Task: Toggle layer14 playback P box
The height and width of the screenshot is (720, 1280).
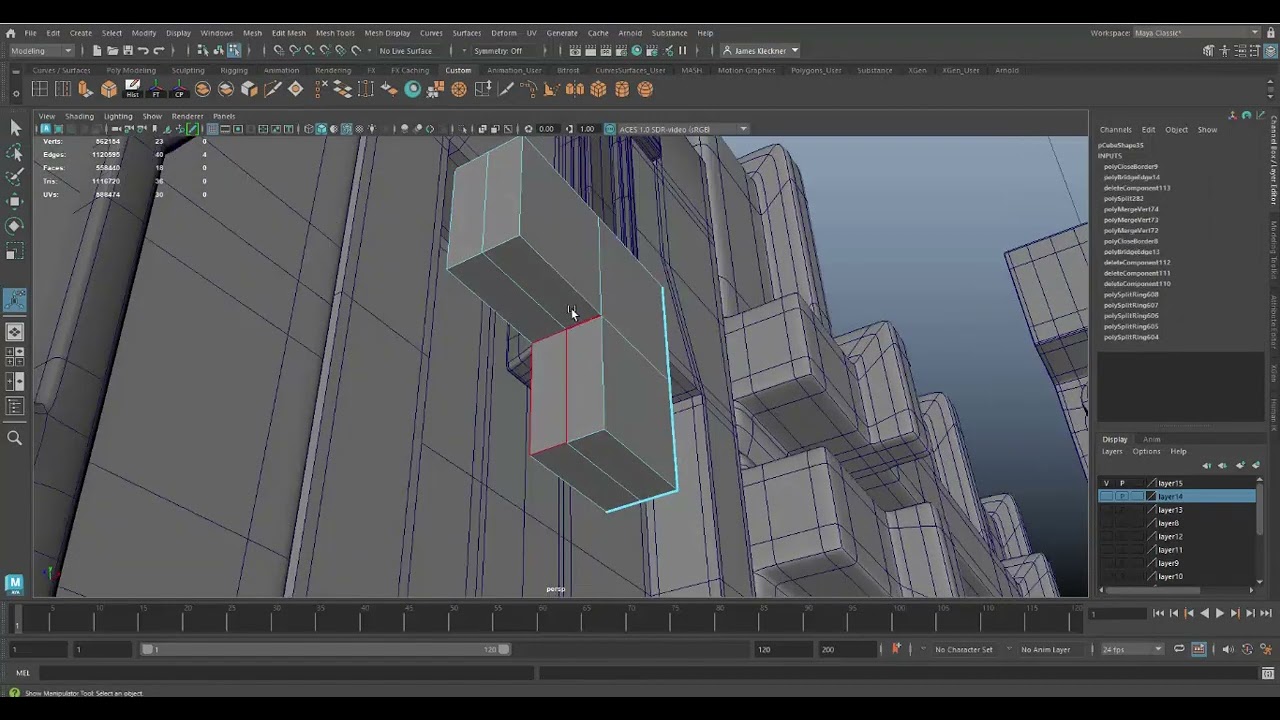Action: [x=1122, y=496]
